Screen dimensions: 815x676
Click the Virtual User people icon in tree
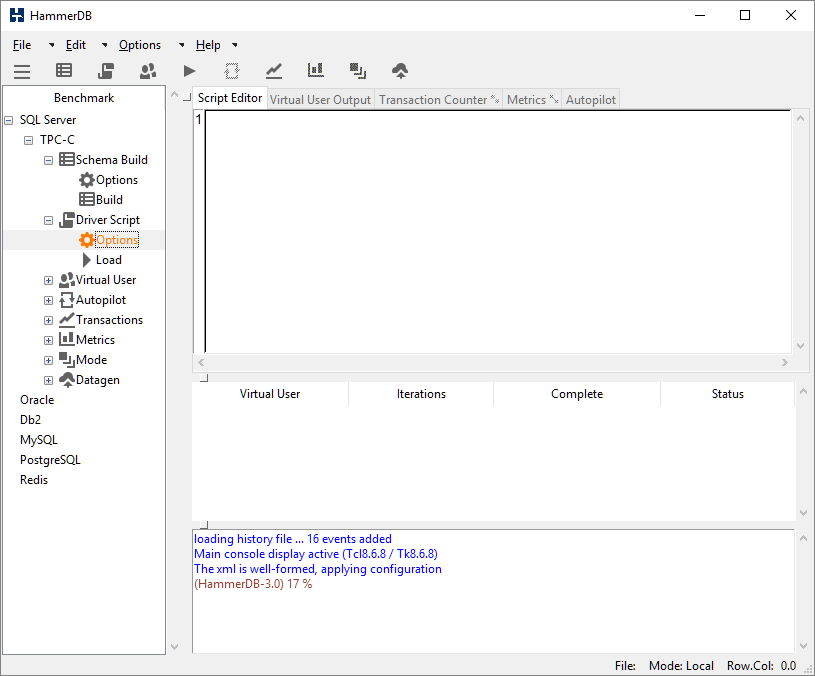click(x=67, y=280)
